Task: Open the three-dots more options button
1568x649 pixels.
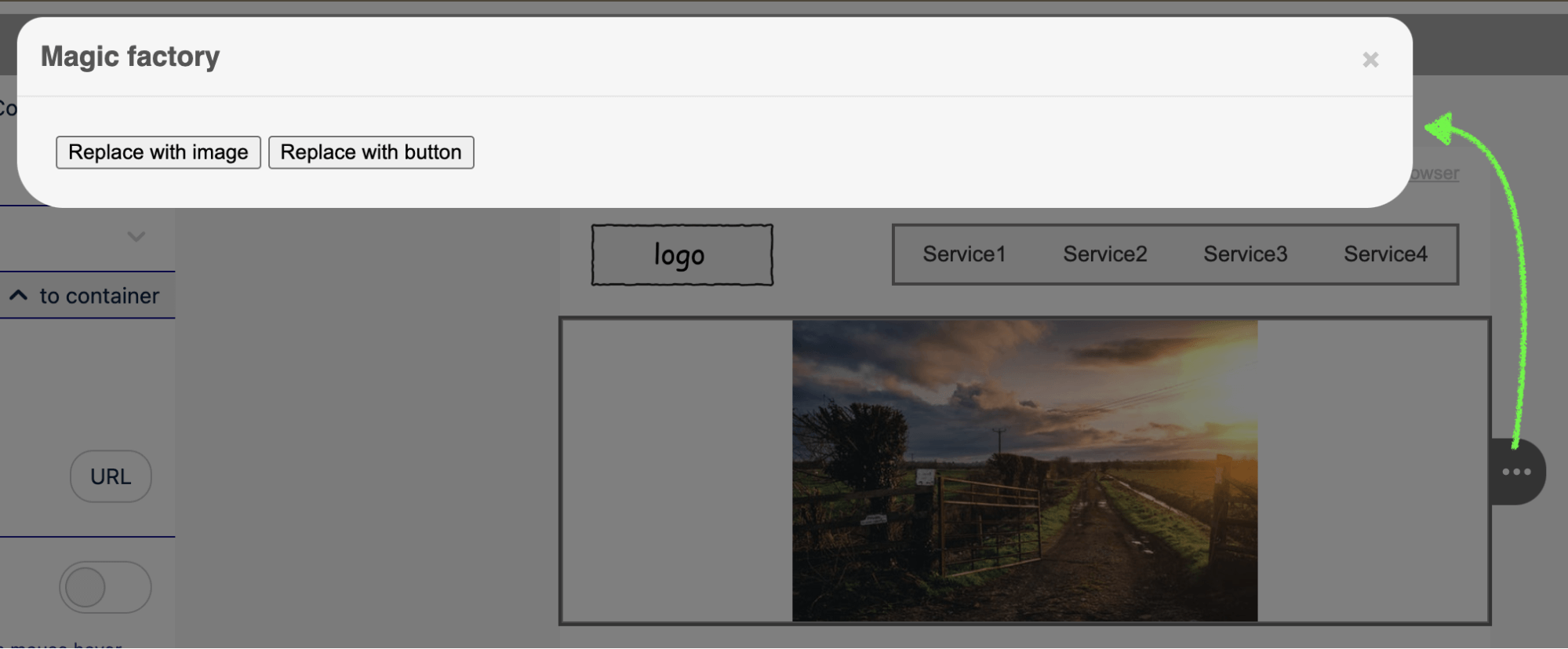Action: click(1516, 472)
